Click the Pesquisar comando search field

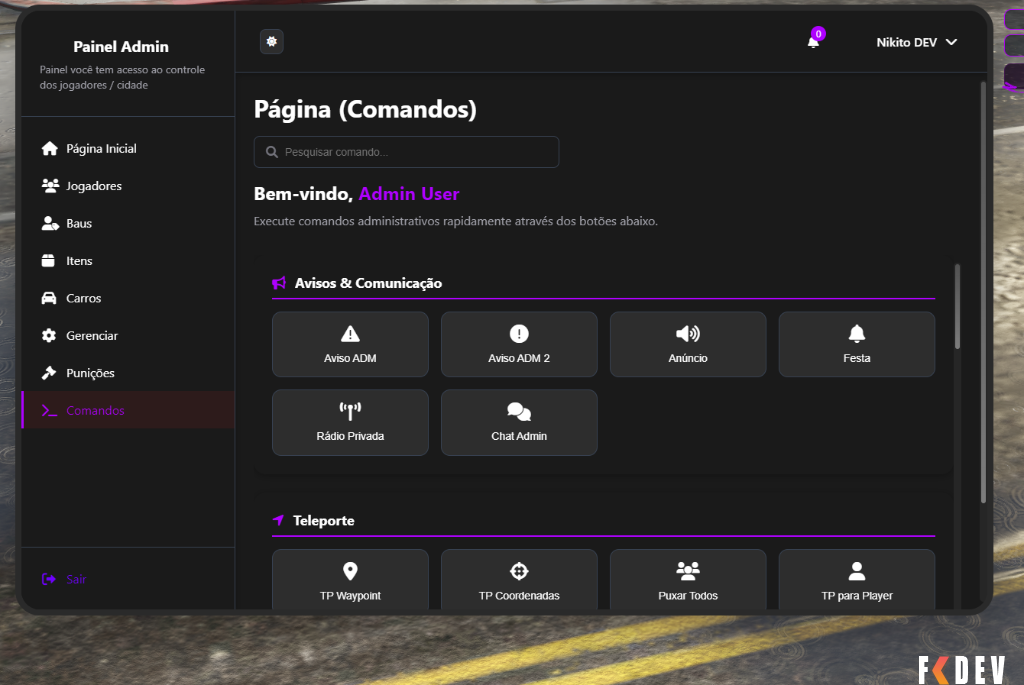point(405,151)
